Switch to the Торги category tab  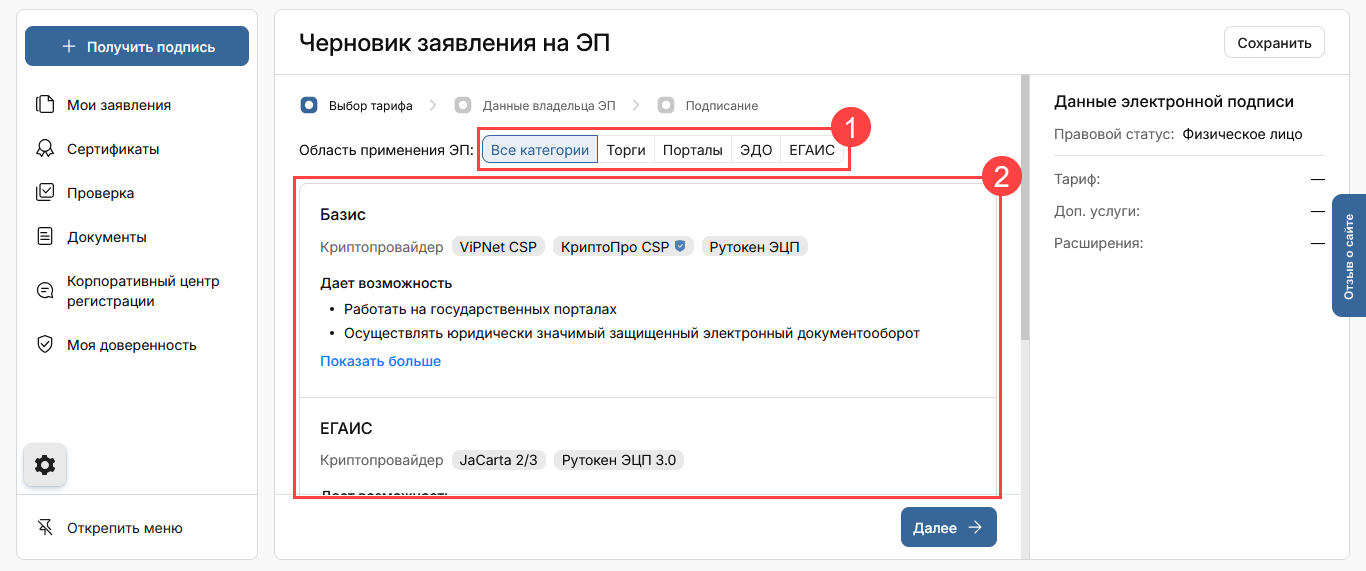click(x=626, y=150)
